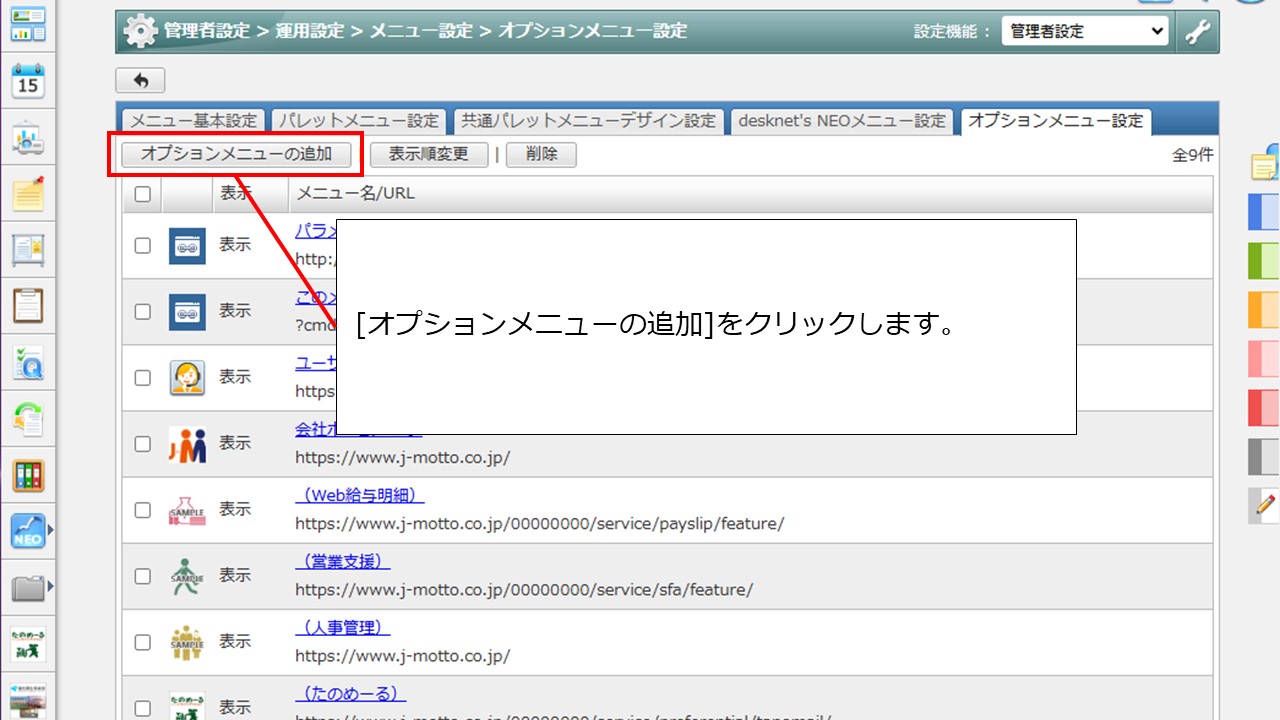Click the オプションメニューの追加 button
The image size is (1280, 720).
coord(236,155)
